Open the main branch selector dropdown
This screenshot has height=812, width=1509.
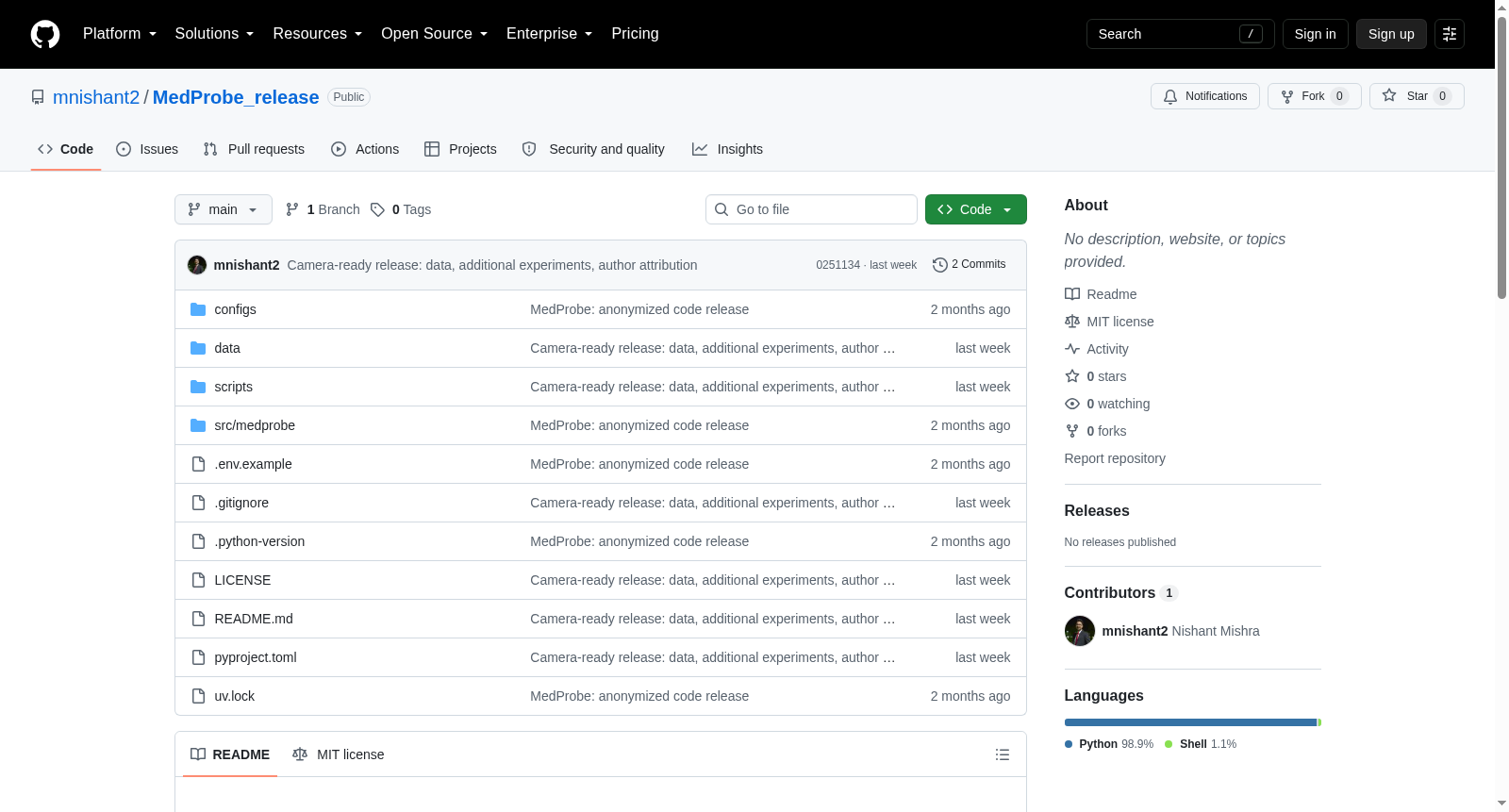[224, 209]
